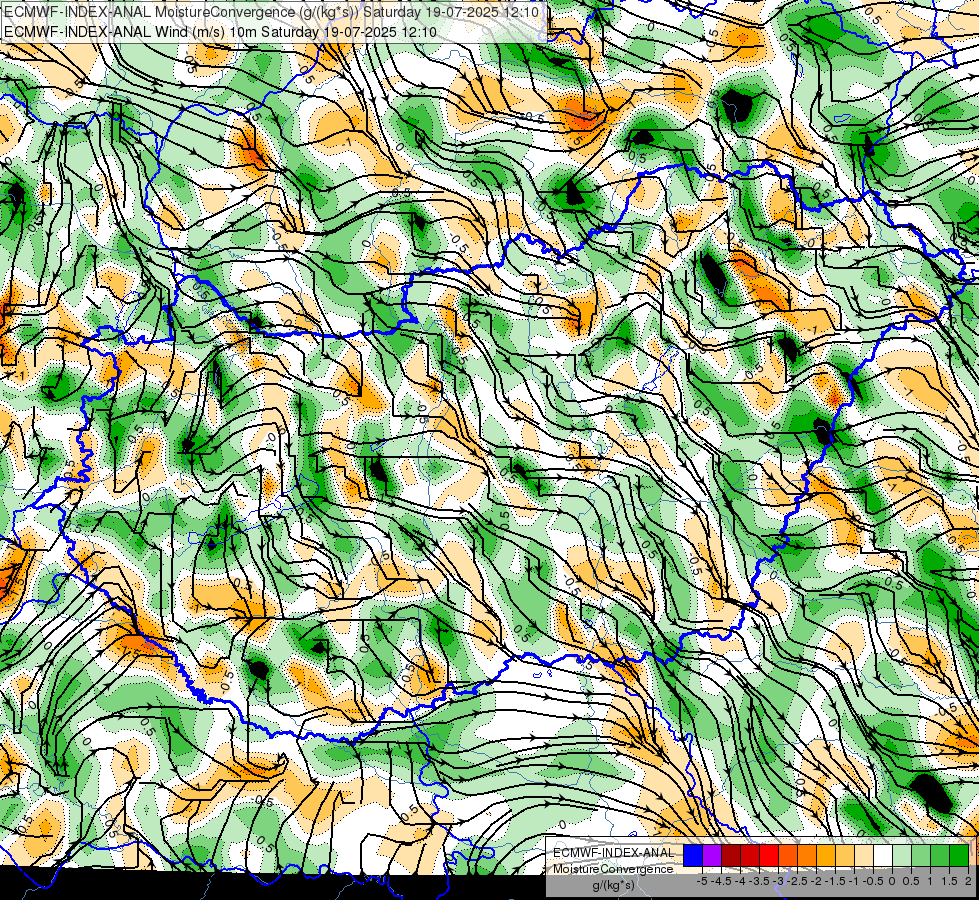Pick the darkest green swatch ending at 2
Screen dimensions: 979x900
pyautogui.click(x=959, y=855)
